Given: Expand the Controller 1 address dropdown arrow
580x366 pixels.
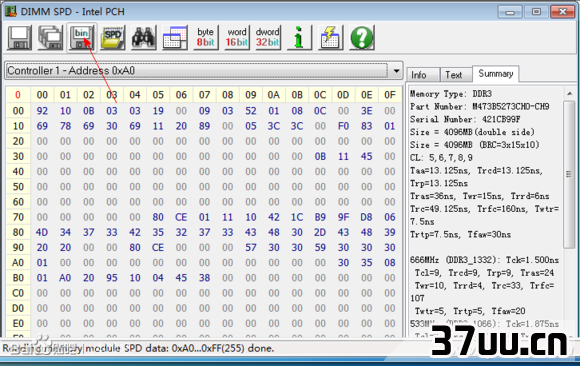Looking at the screenshot, I should pyautogui.click(x=396, y=71).
